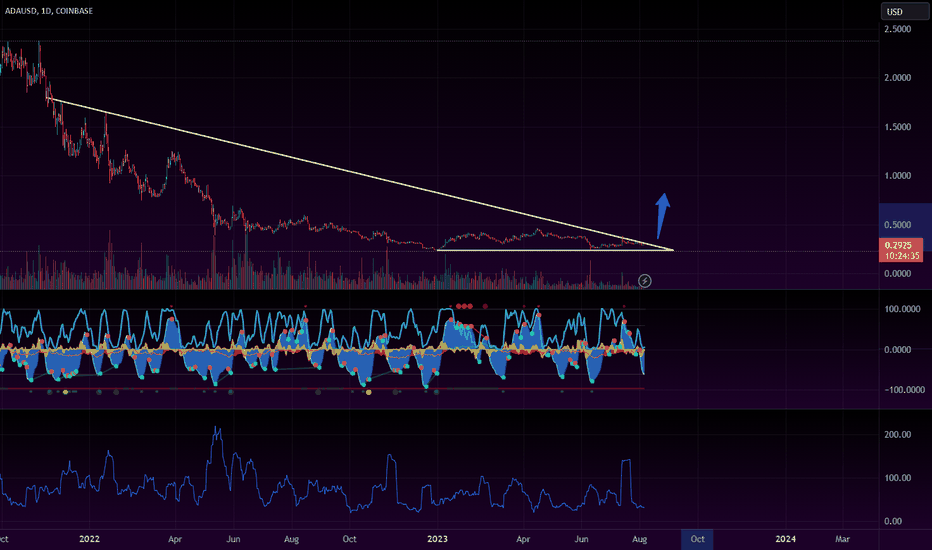Click the 1.0000 price axis label
Image resolution: width=932 pixels, height=550 pixels.
(898, 176)
